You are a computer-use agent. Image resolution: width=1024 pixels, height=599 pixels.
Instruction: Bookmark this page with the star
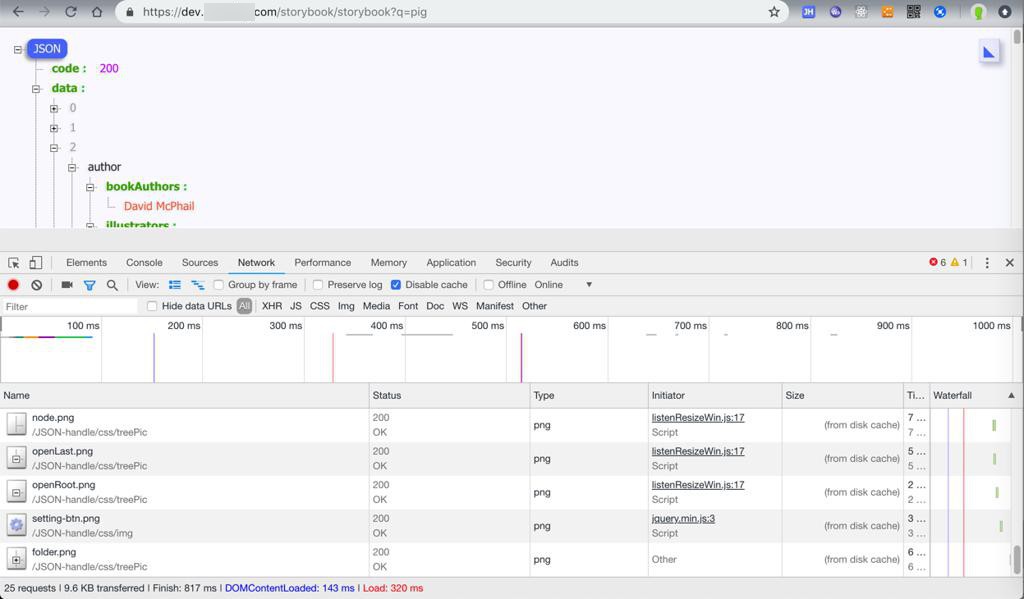774,12
